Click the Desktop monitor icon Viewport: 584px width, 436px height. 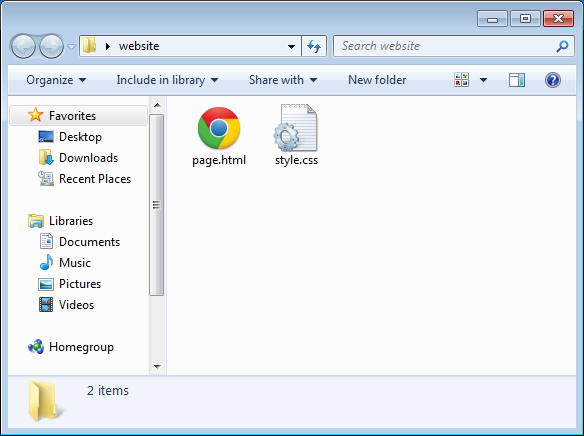pos(46,137)
